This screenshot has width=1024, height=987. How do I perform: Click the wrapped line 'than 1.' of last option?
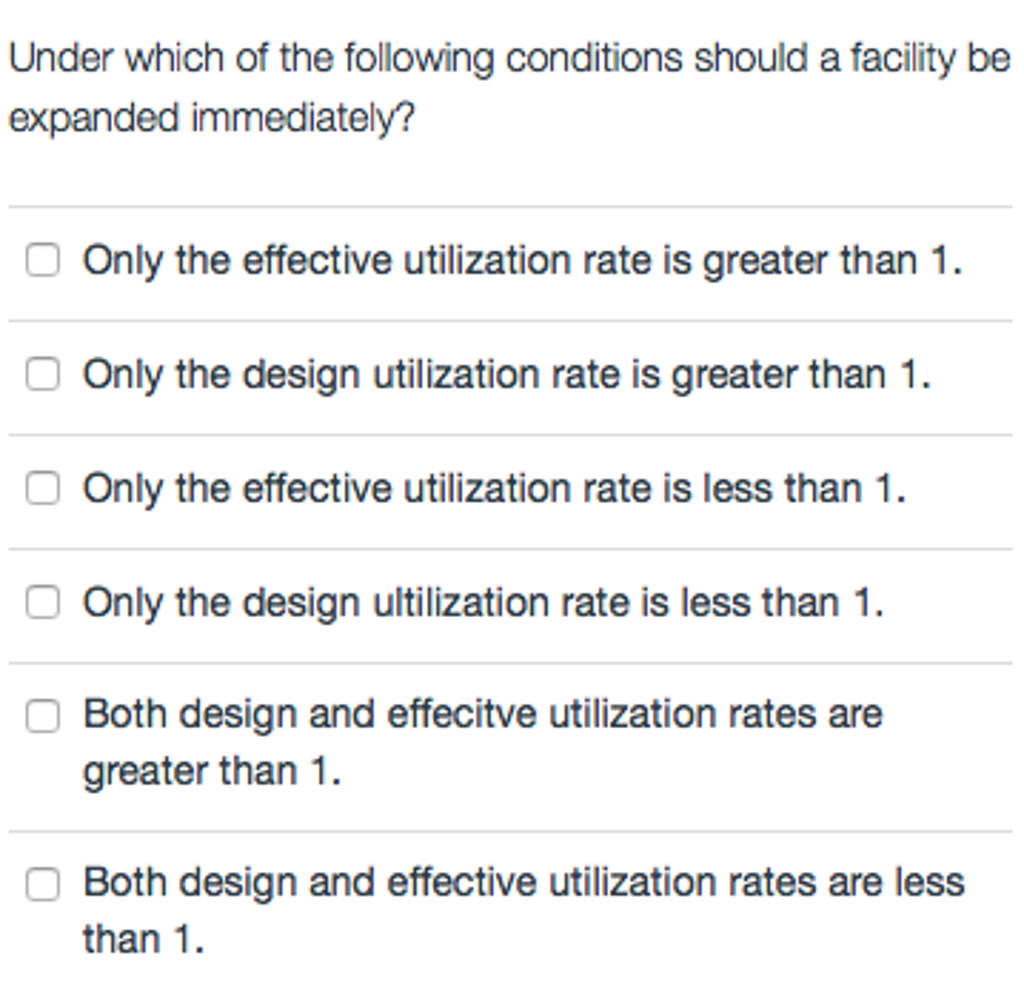[x=143, y=940]
